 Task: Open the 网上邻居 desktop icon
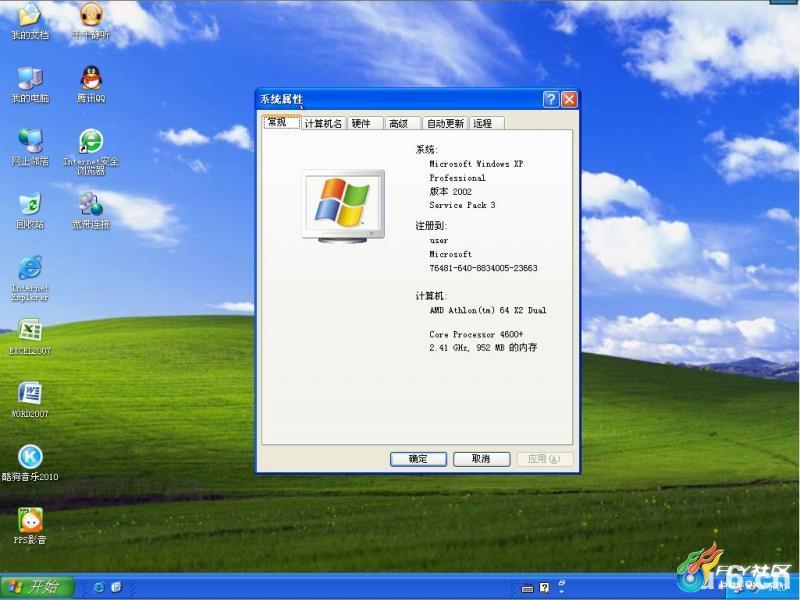pos(30,147)
